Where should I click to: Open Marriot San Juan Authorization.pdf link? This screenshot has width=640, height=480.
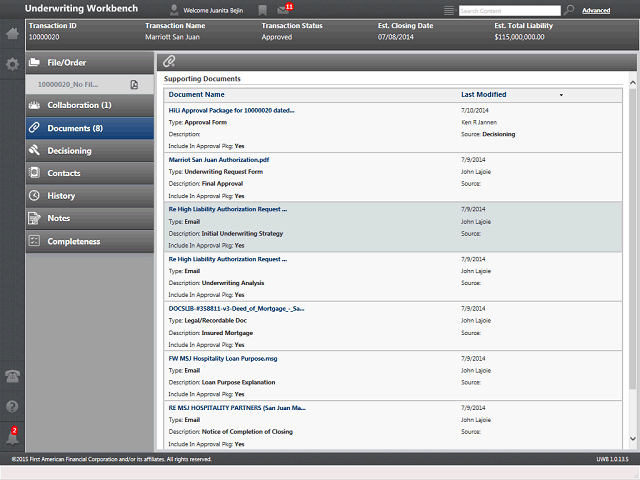(x=219, y=160)
